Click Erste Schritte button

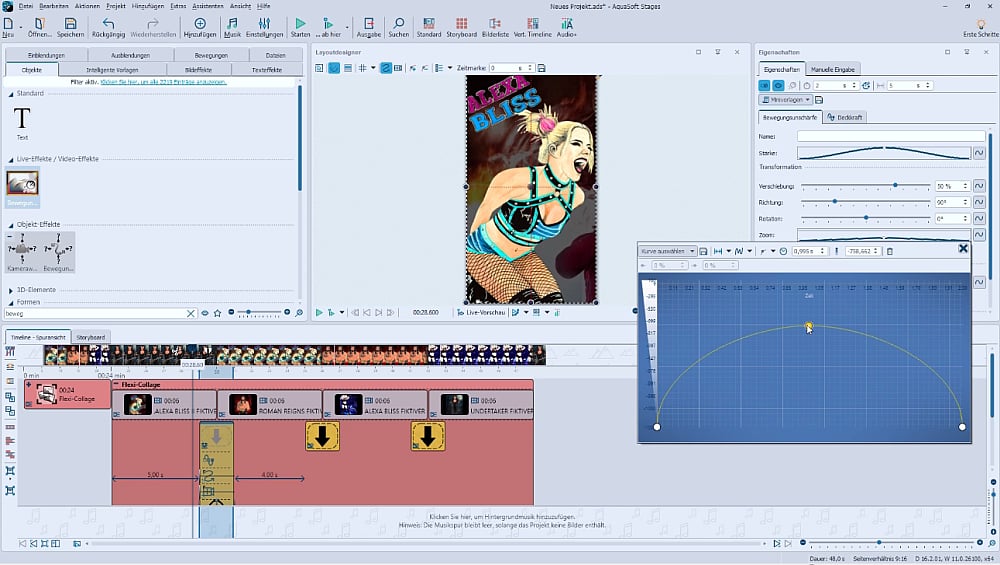point(980,26)
